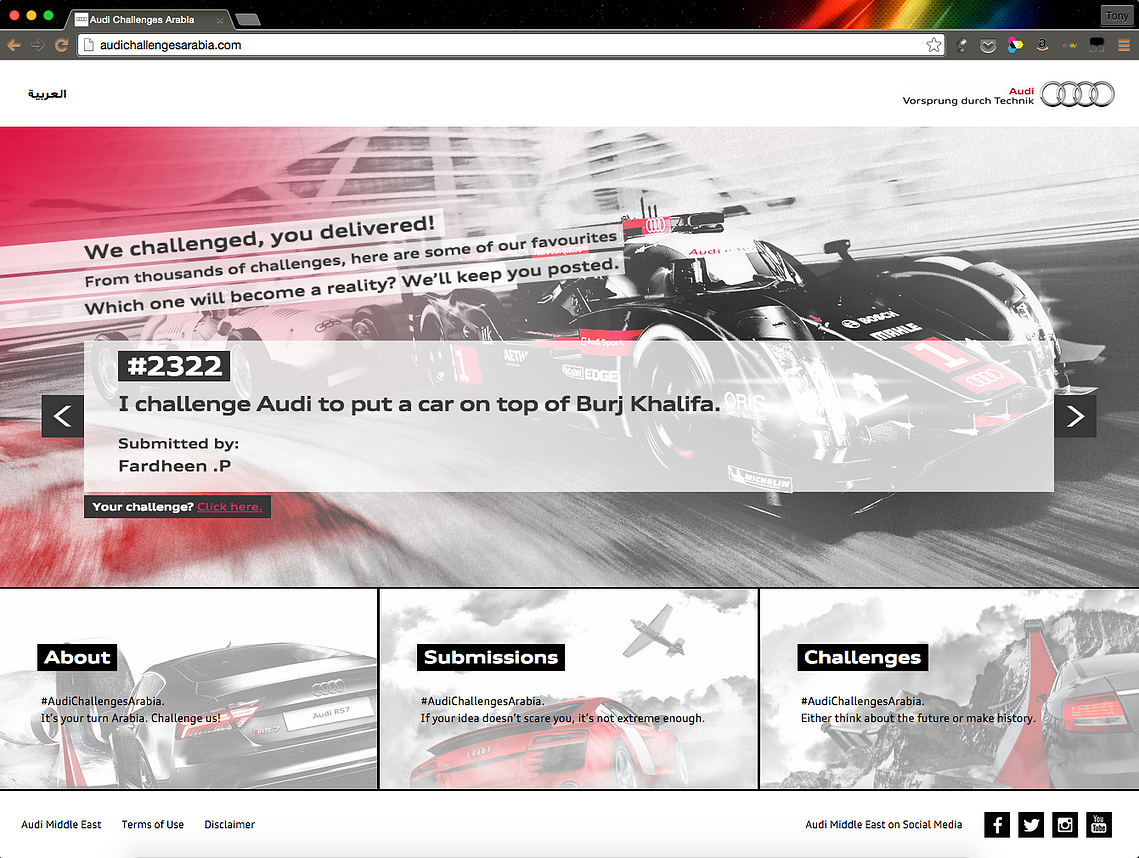Open the Audi Middle East footer link

[61, 825]
